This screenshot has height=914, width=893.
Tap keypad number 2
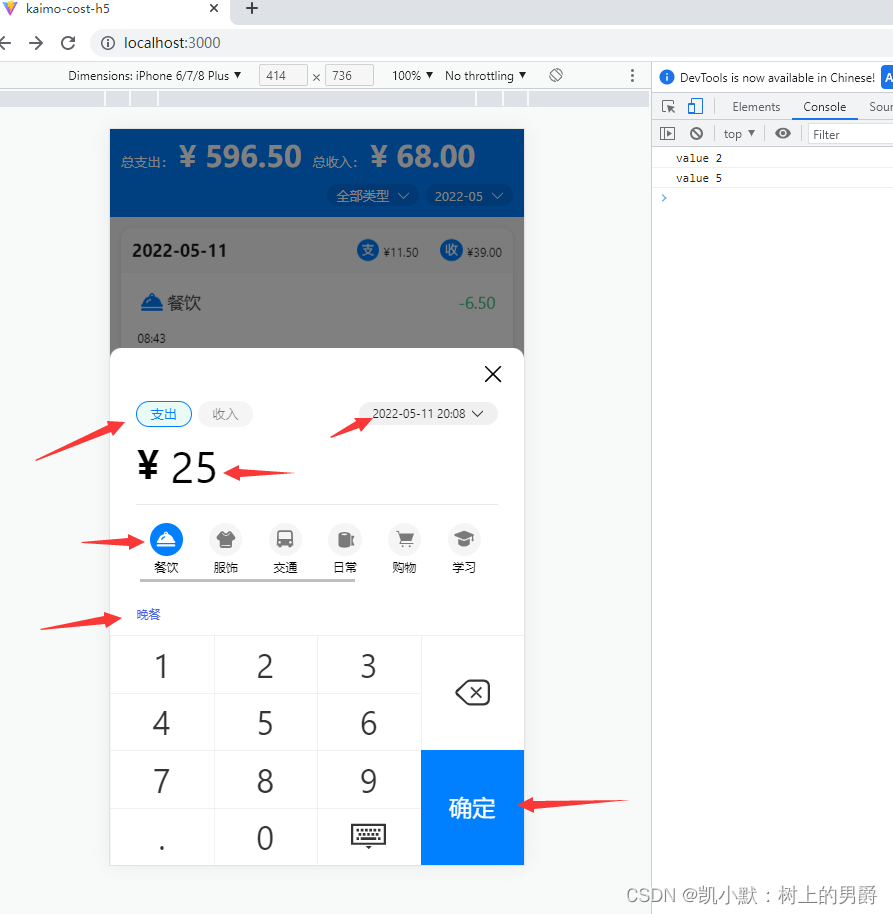click(265, 665)
